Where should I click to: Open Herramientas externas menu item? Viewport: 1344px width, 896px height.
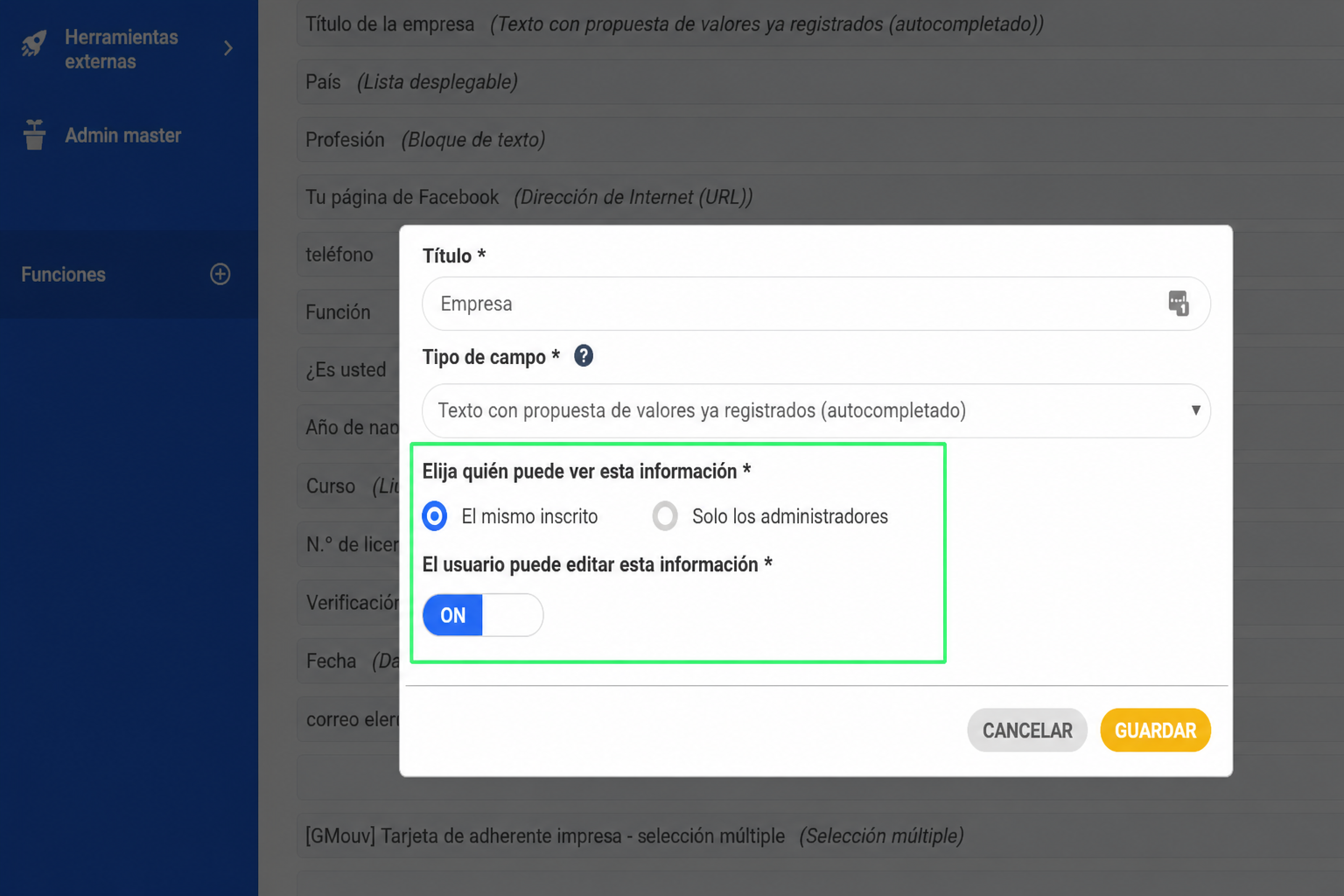coord(129,49)
